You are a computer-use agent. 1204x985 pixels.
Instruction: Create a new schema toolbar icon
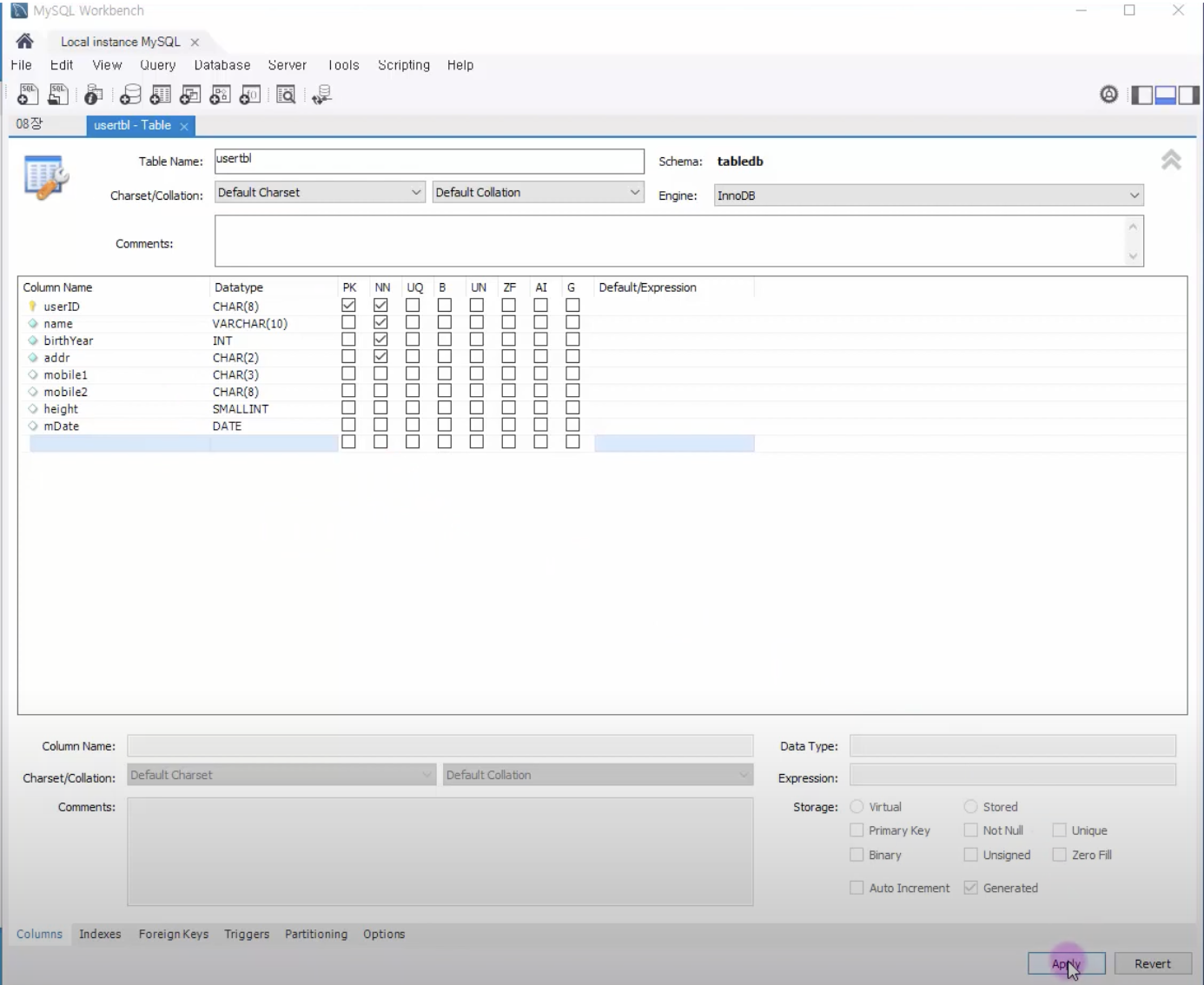[x=130, y=95]
